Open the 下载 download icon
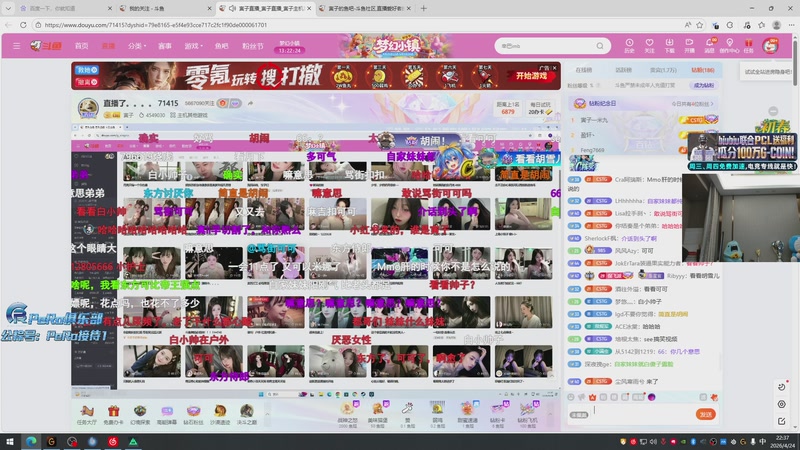This screenshot has height=450, width=800. click(669, 45)
